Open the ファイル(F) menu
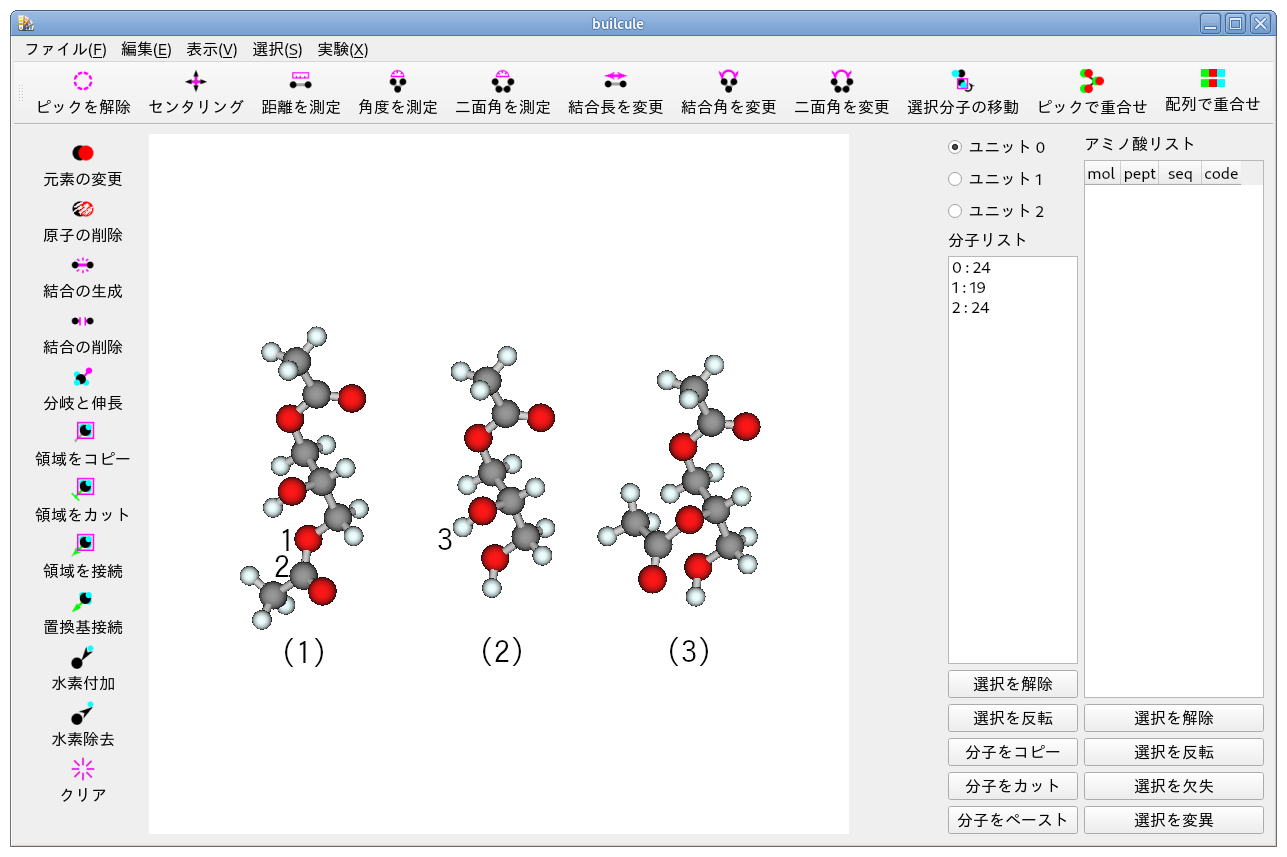 [65, 49]
